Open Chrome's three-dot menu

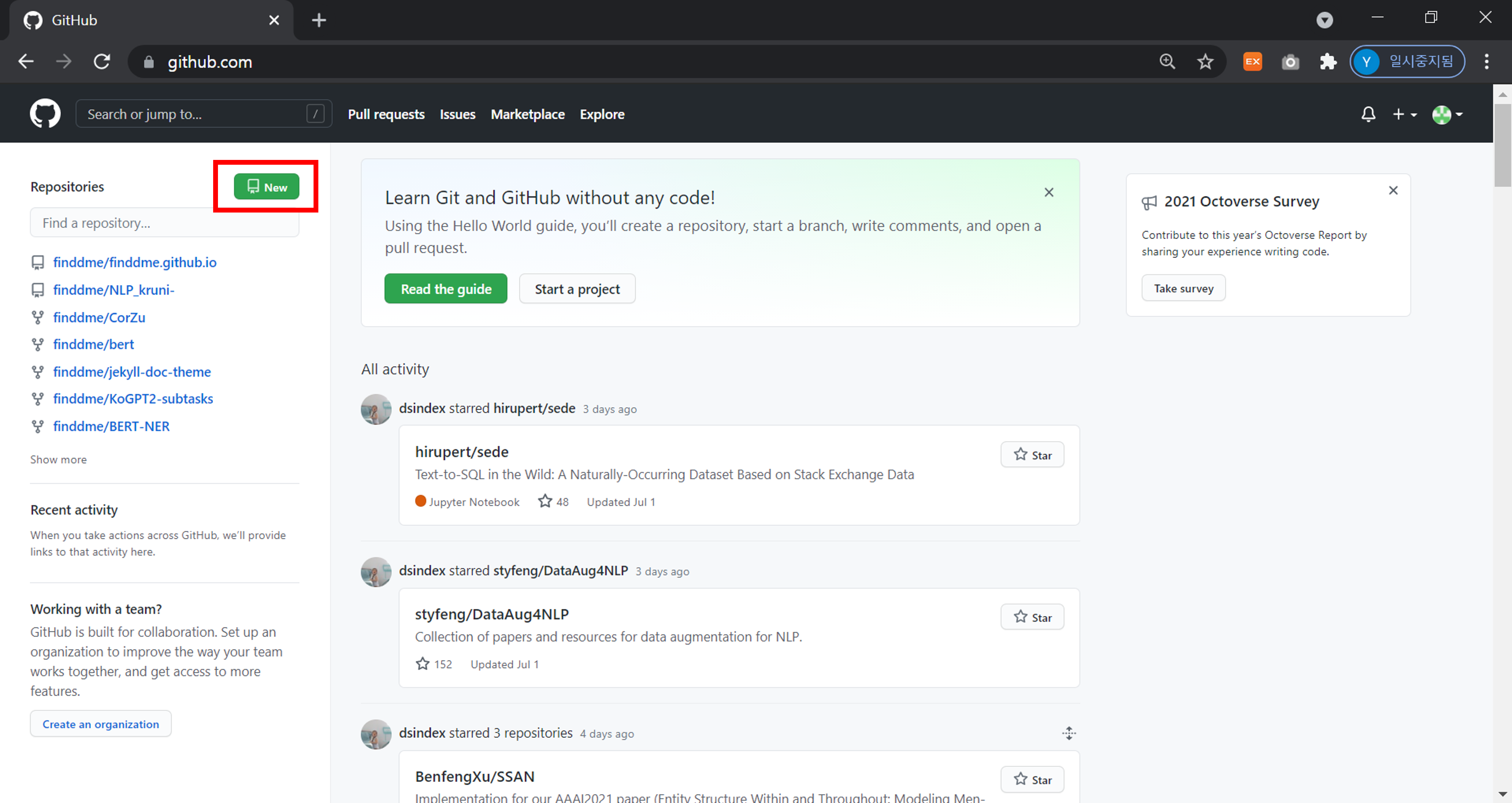coord(1486,62)
